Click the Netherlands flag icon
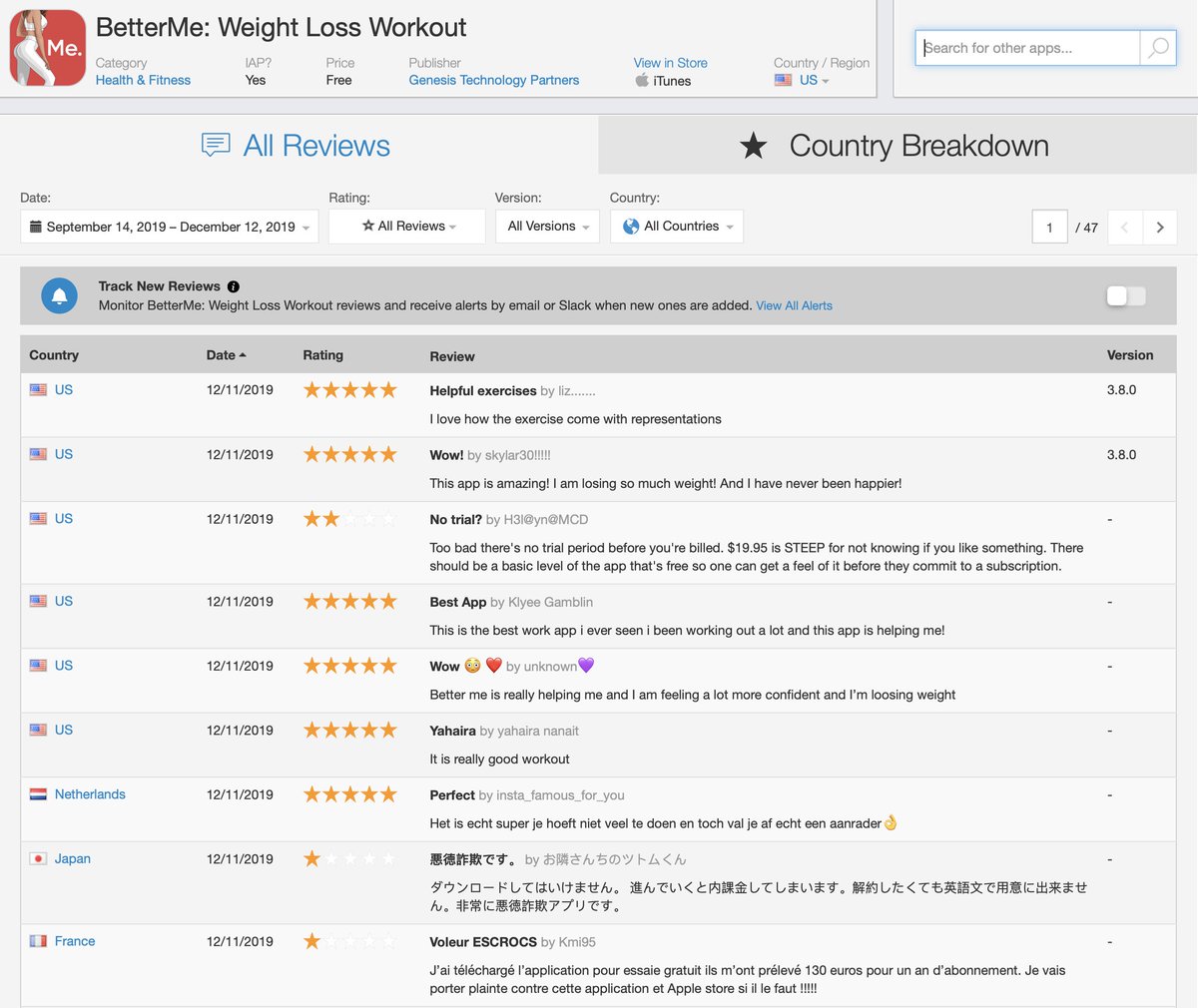Screen dimensions: 1198x1008 click(38, 794)
